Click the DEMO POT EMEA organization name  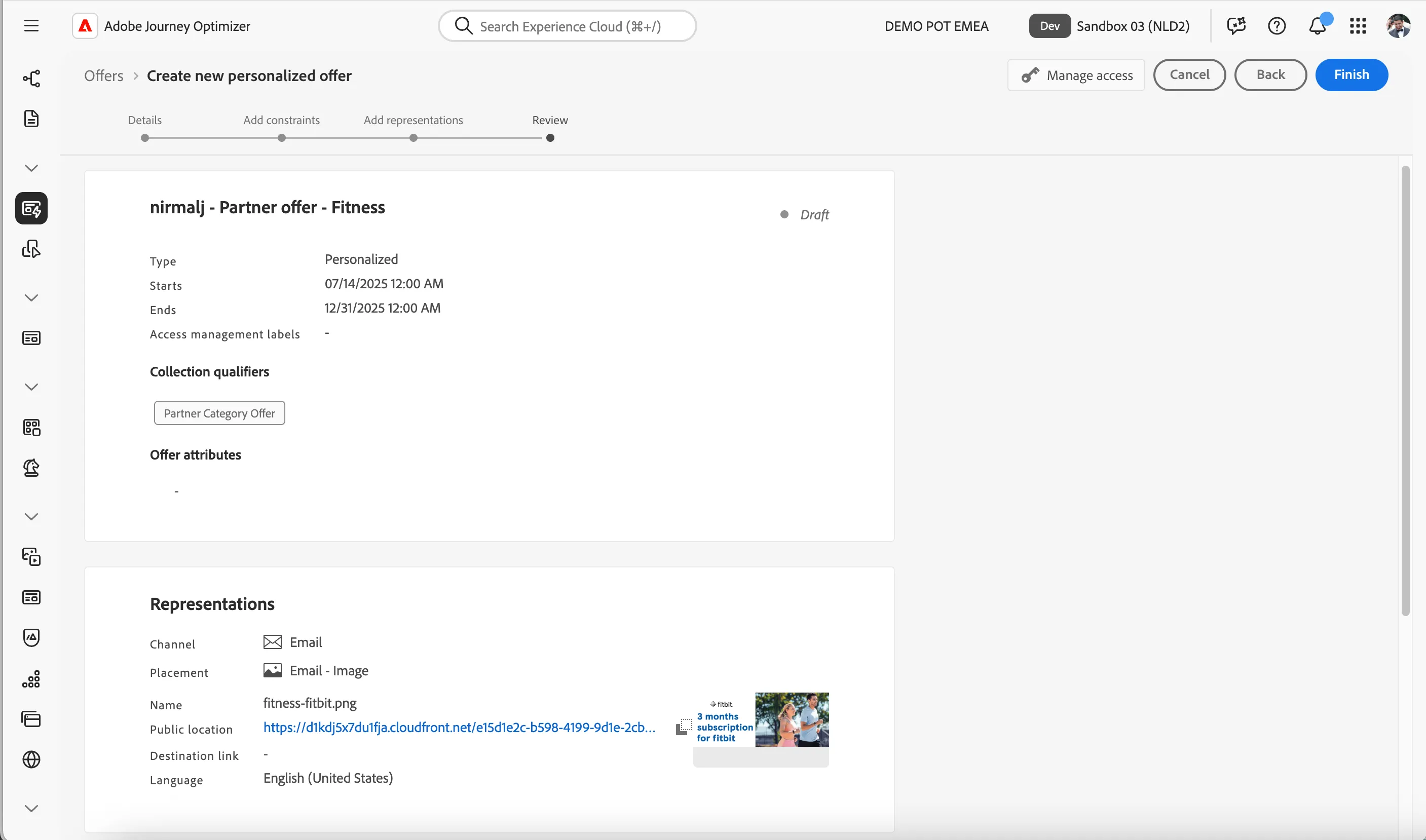(x=936, y=26)
